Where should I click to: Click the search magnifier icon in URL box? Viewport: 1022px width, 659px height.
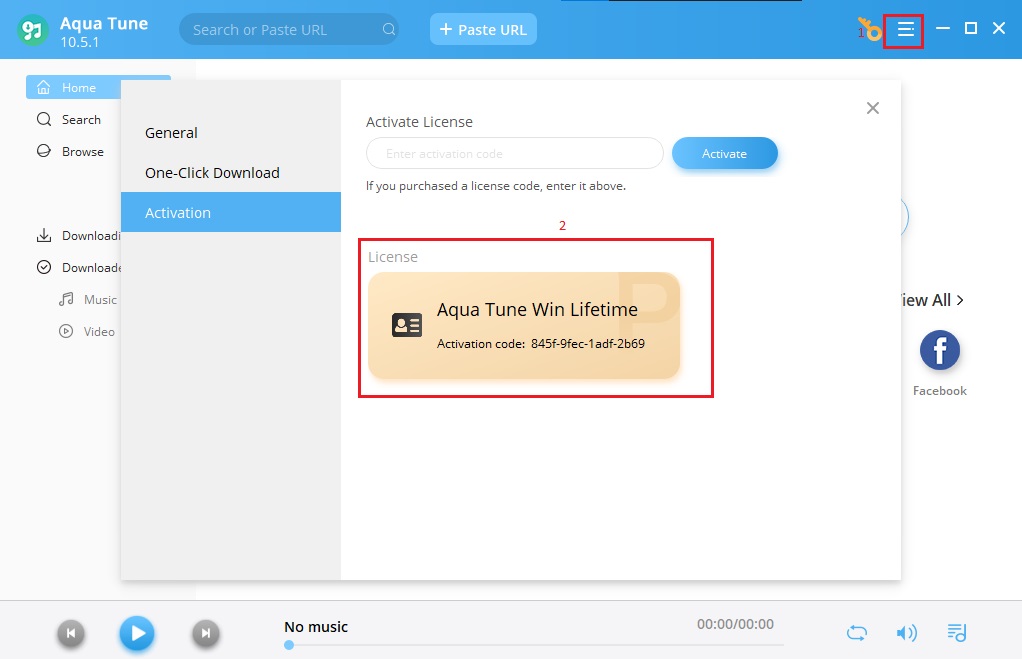coord(388,29)
